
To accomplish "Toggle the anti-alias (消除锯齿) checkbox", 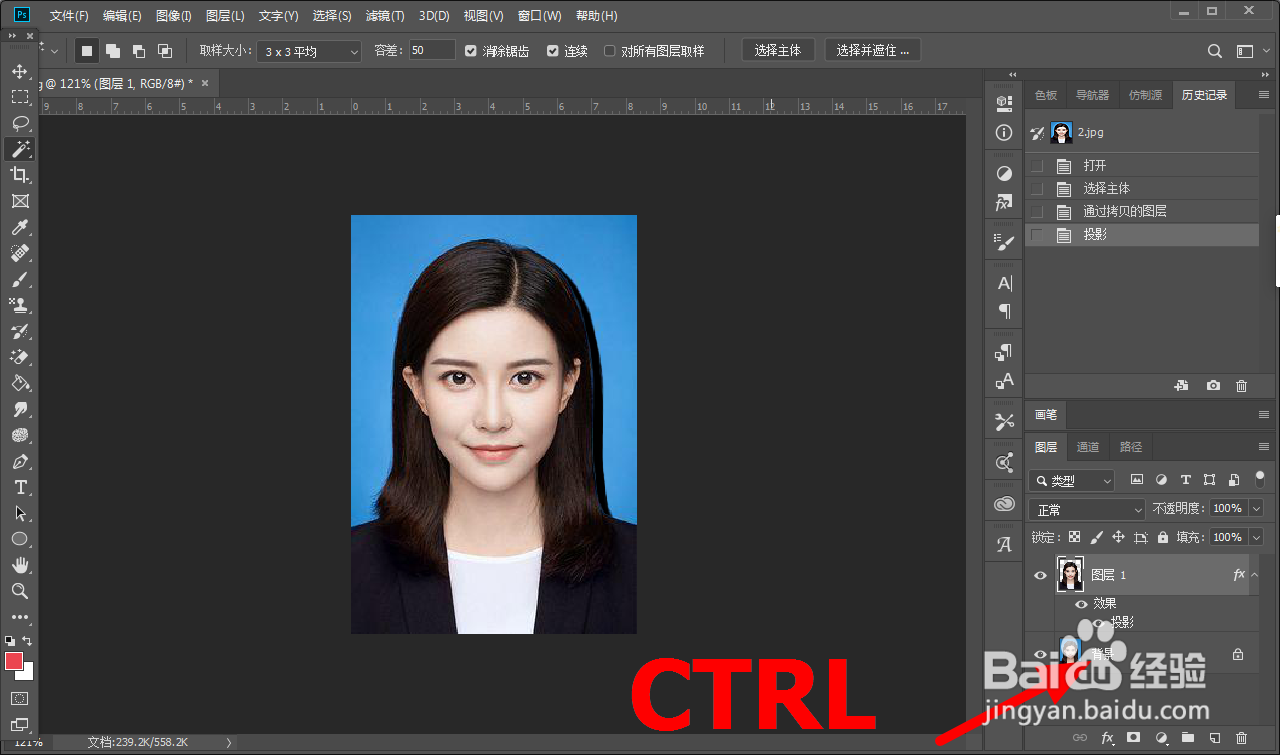I will click(x=471, y=51).
